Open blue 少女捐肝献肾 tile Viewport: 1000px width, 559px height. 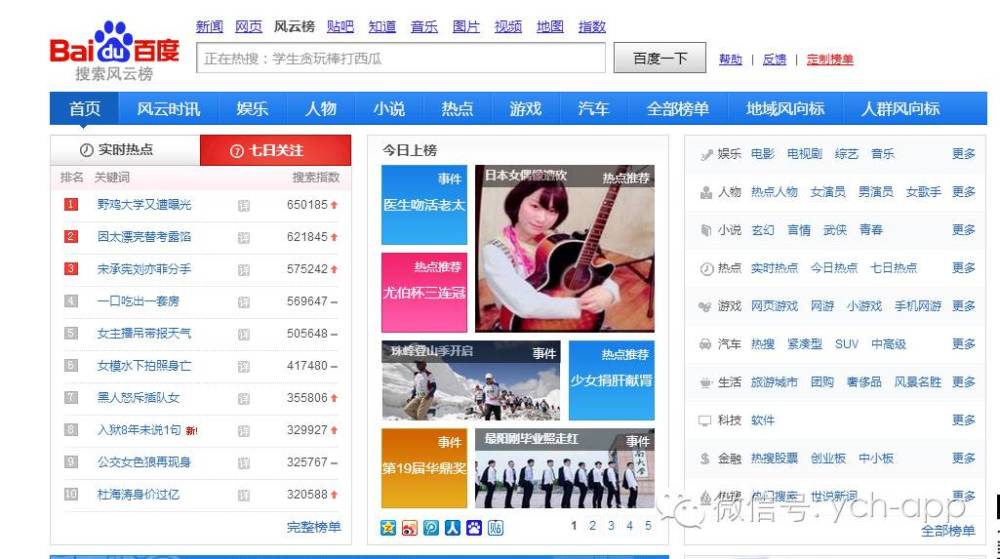[611, 381]
